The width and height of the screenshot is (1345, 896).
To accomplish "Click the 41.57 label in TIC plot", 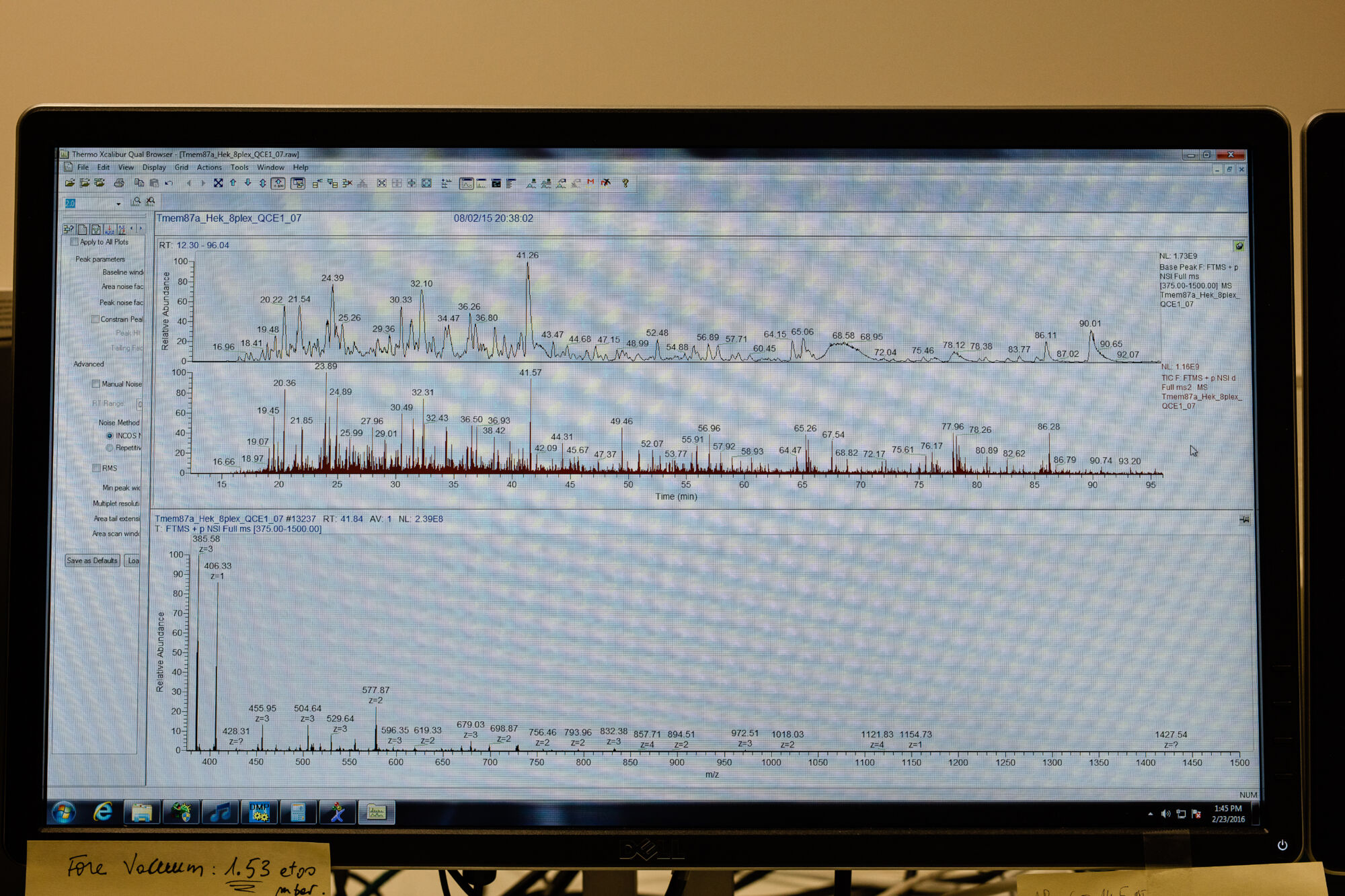I will [x=530, y=372].
